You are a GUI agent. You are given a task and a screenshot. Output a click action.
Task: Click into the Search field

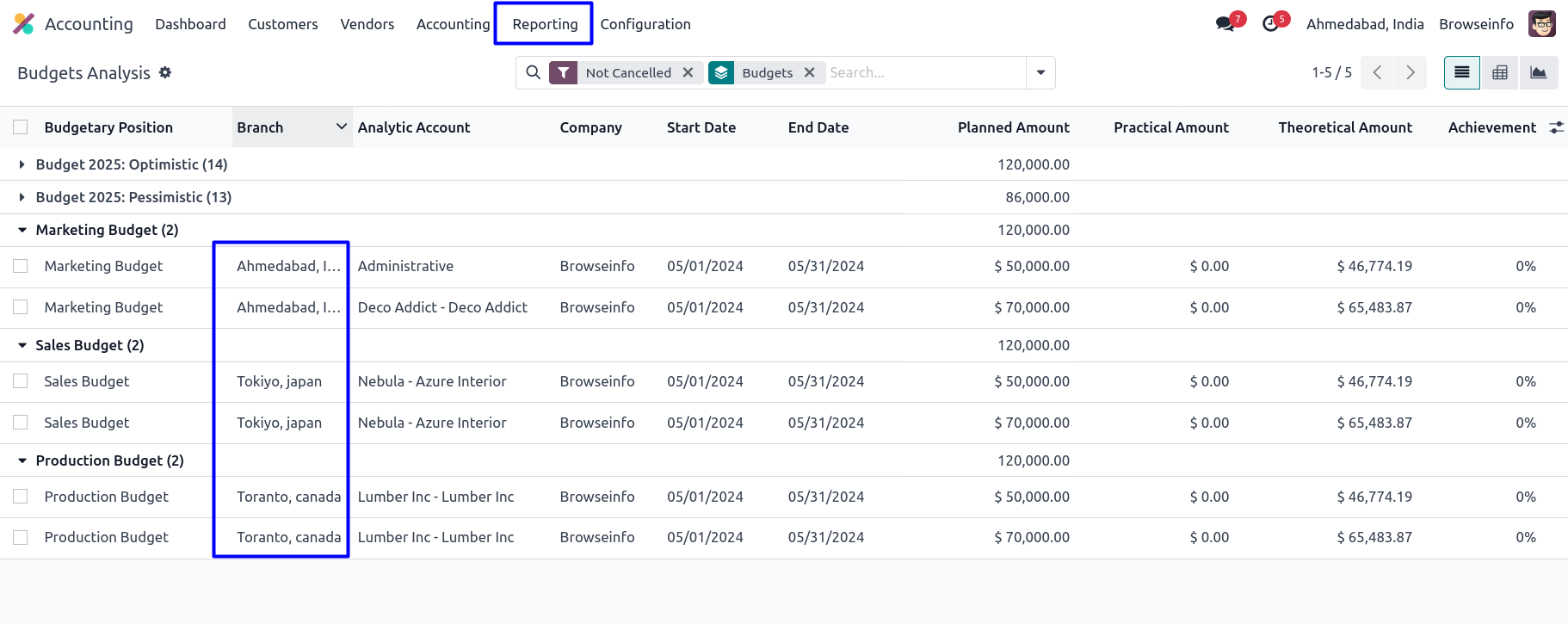click(x=924, y=73)
